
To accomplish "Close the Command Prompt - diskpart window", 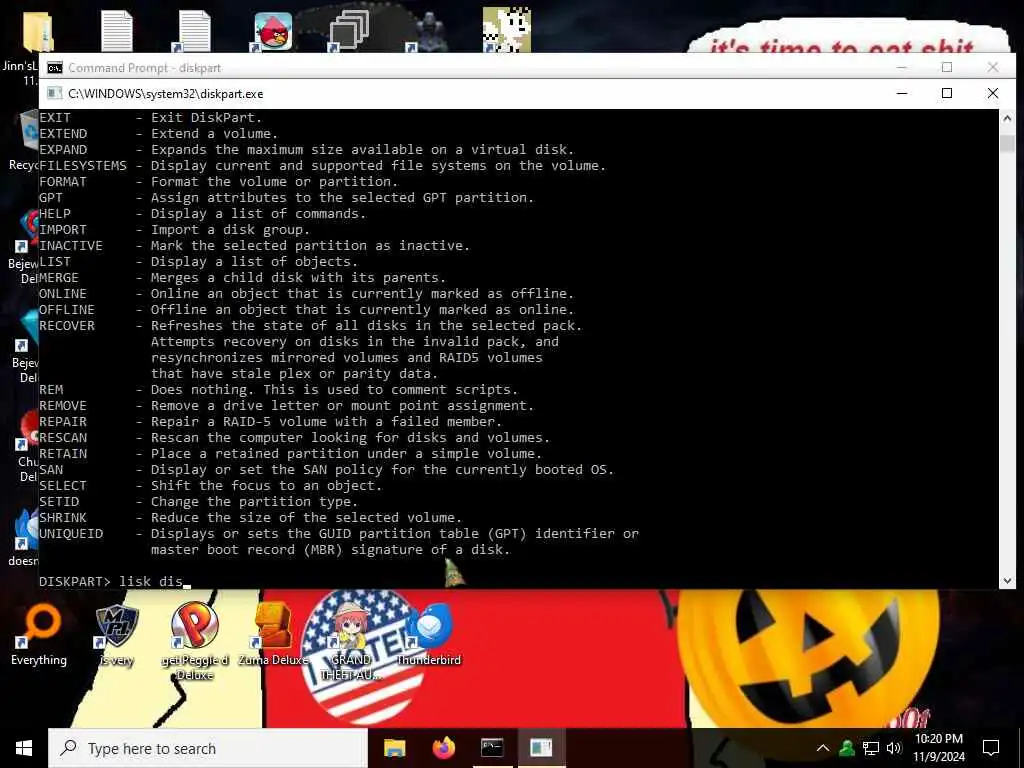I will (993, 67).
